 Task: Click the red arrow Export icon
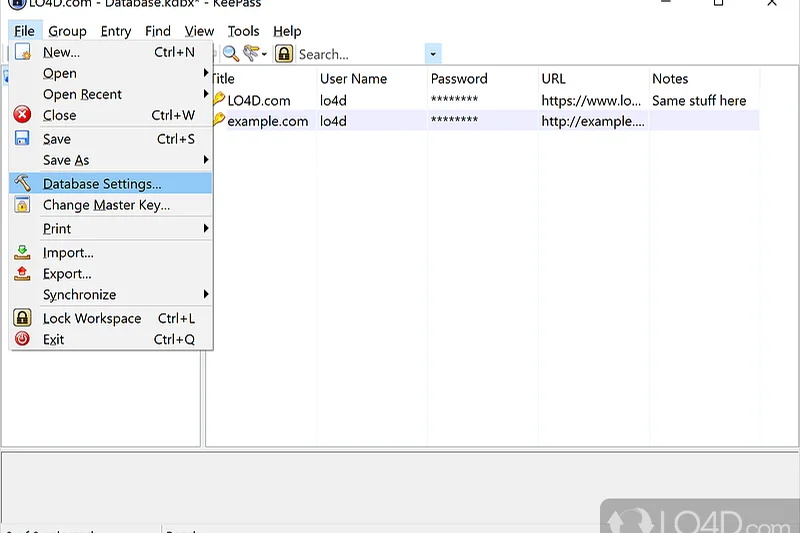pos(22,273)
